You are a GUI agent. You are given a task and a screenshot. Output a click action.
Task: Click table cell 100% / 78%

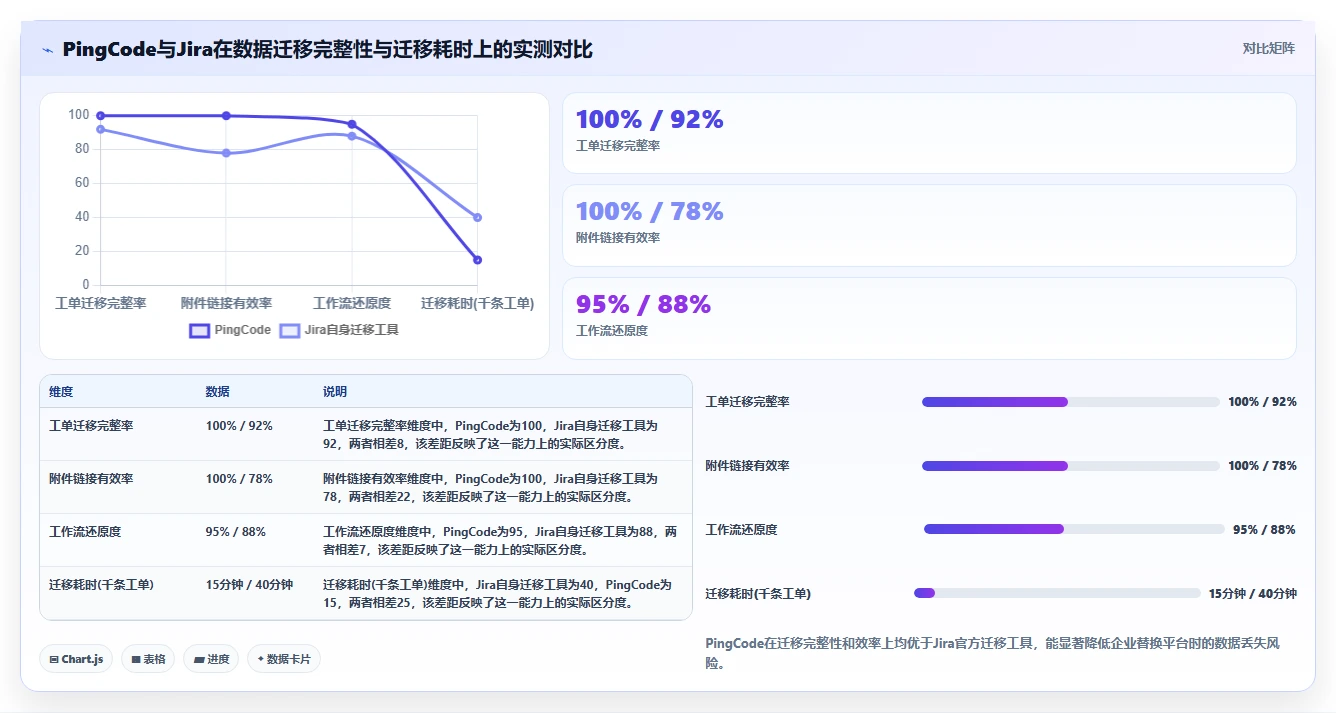239,479
